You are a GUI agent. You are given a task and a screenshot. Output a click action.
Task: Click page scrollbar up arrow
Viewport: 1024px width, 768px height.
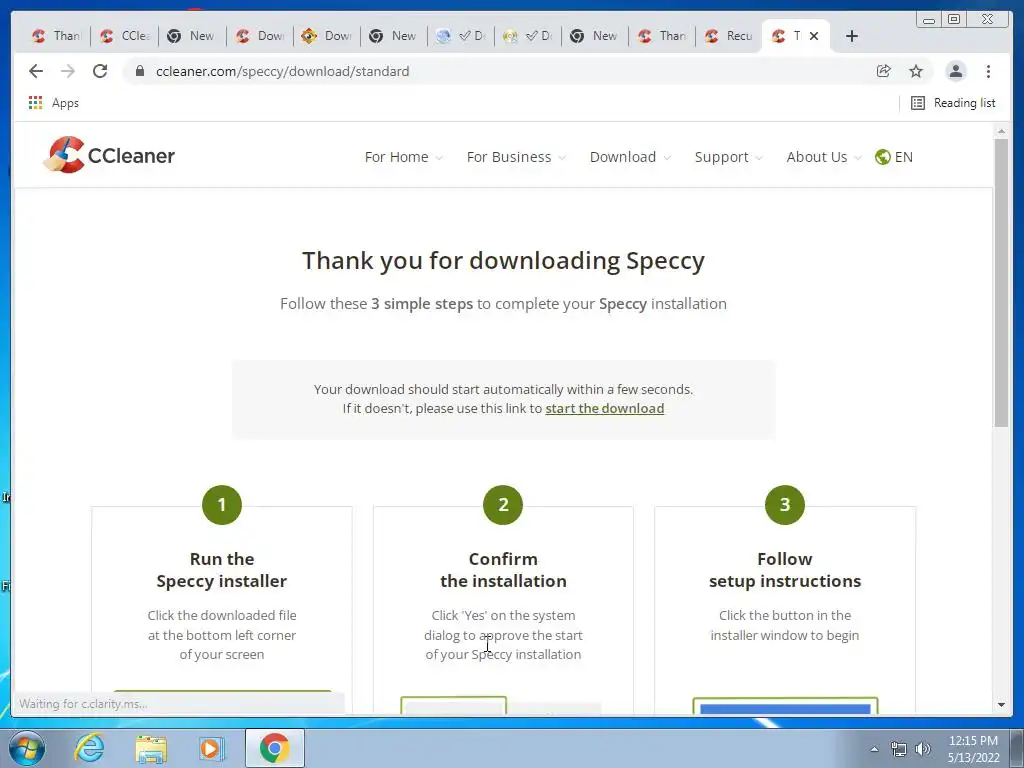click(1001, 132)
